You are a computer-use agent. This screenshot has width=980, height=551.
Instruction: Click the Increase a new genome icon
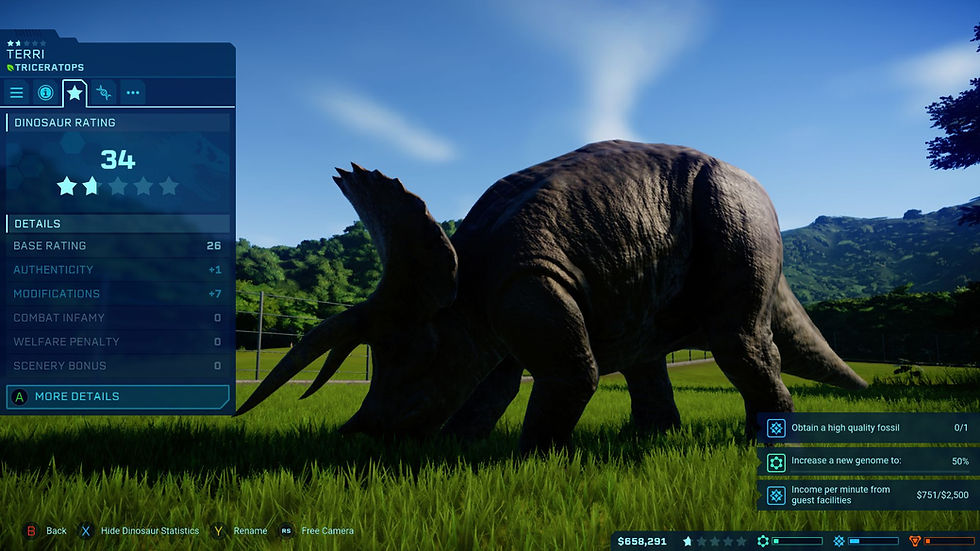coord(776,462)
